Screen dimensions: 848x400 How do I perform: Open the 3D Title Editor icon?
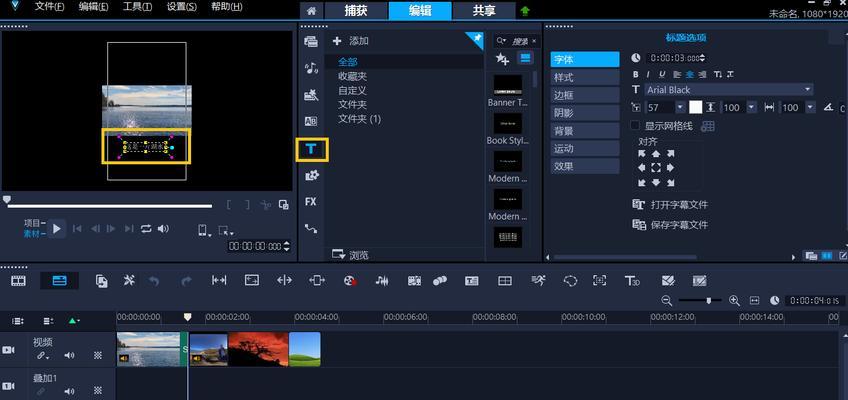point(632,281)
